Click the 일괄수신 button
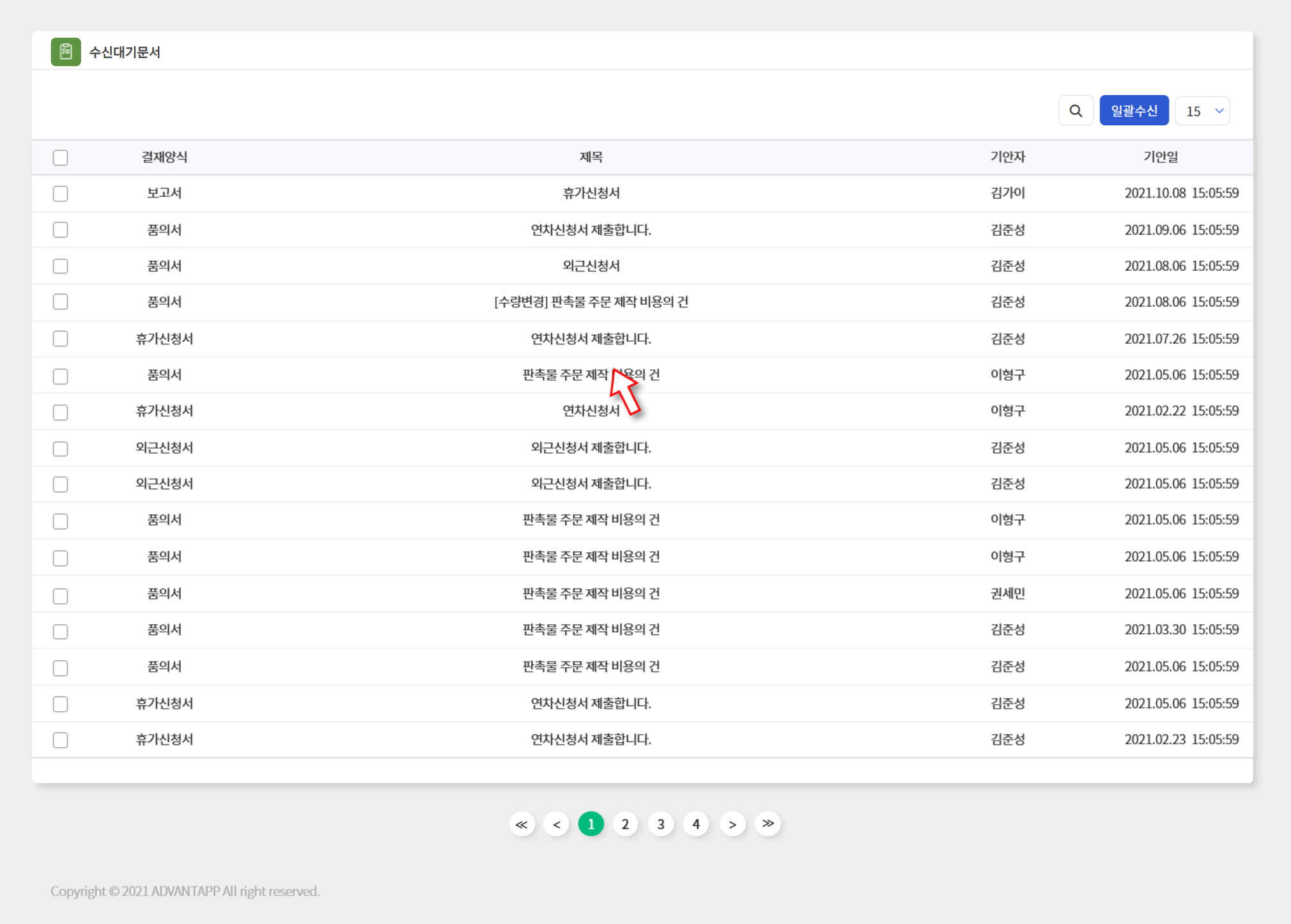This screenshot has width=1291, height=924. pyautogui.click(x=1134, y=111)
